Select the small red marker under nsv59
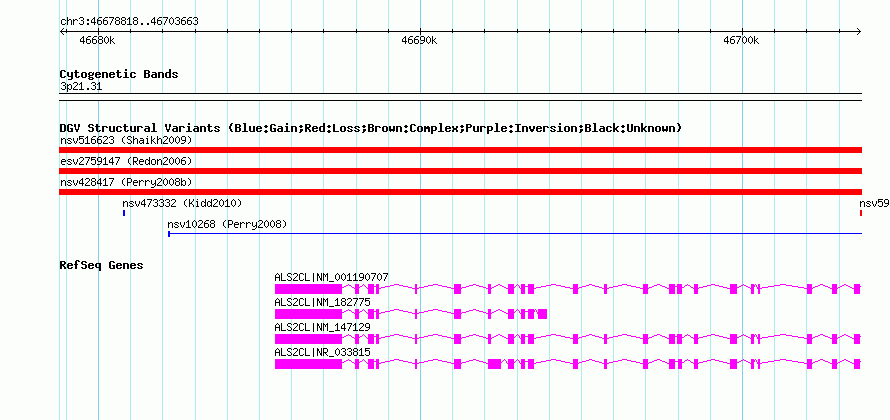The width and height of the screenshot is (890, 420). click(x=861, y=213)
